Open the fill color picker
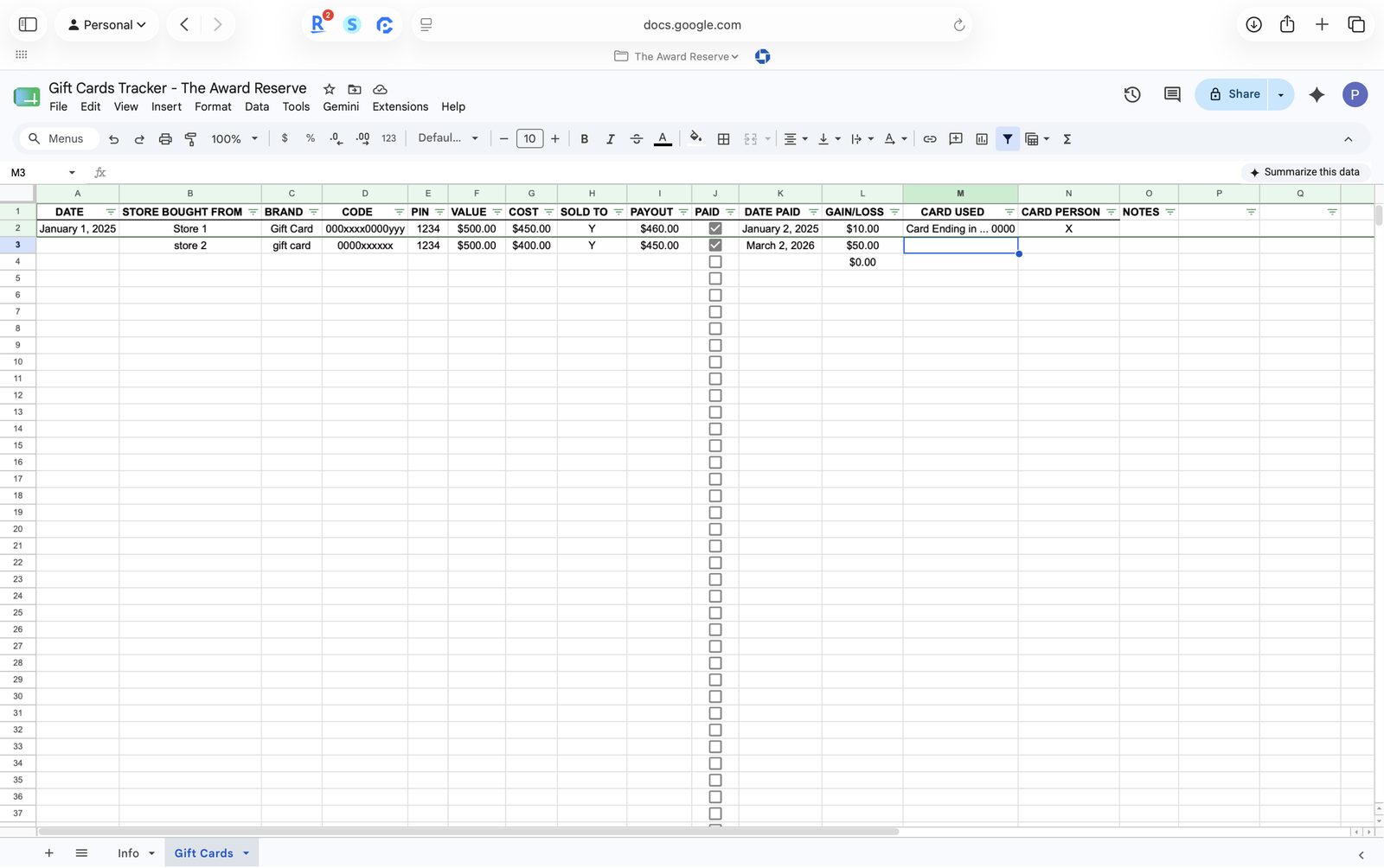Image resolution: width=1384 pixels, height=868 pixels. [x=695, y=138]
